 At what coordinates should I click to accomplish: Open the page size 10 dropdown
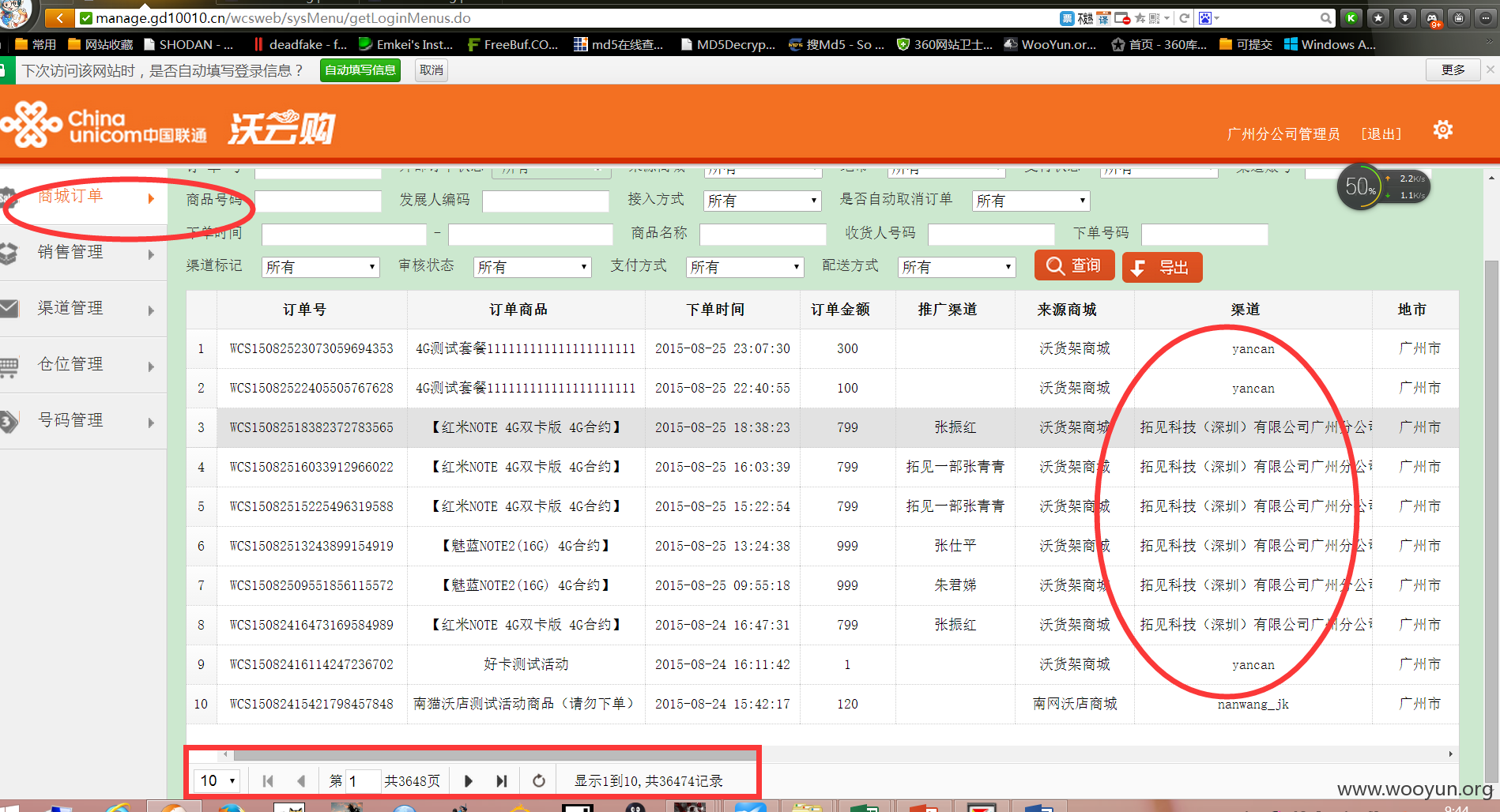pos(217,781)
